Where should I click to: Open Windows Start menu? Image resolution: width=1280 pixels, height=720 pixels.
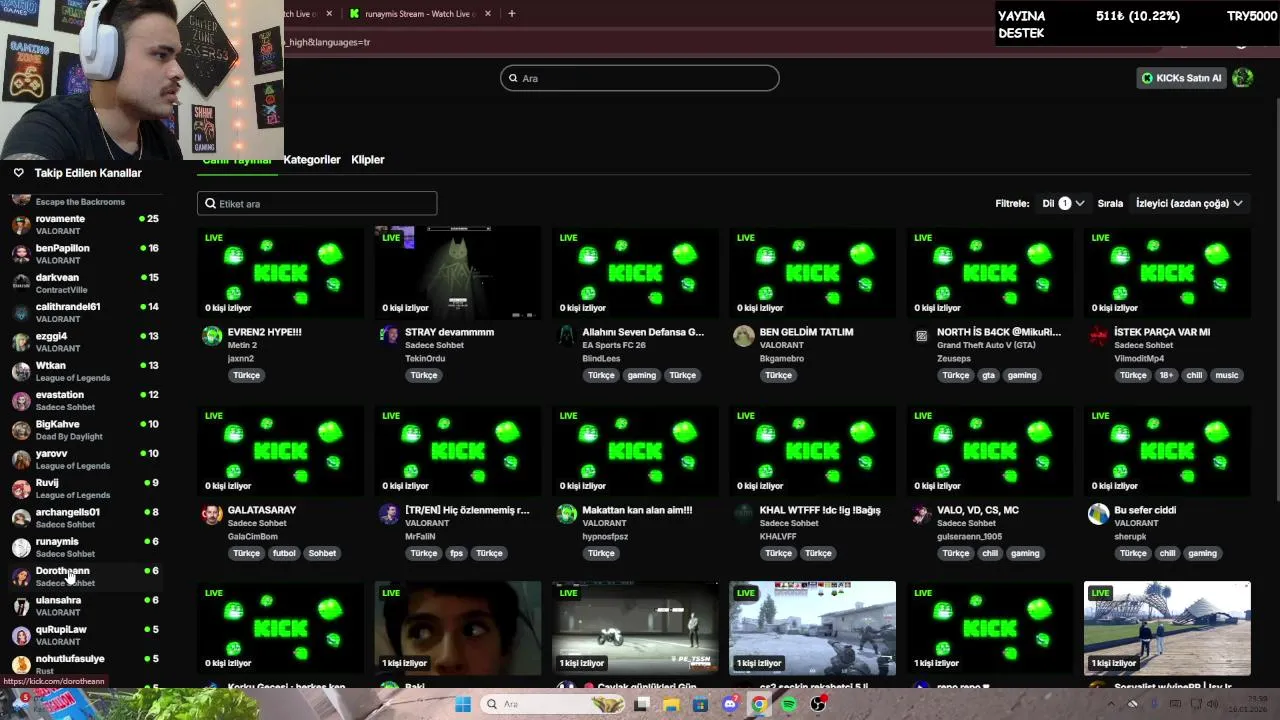(463, 704)
